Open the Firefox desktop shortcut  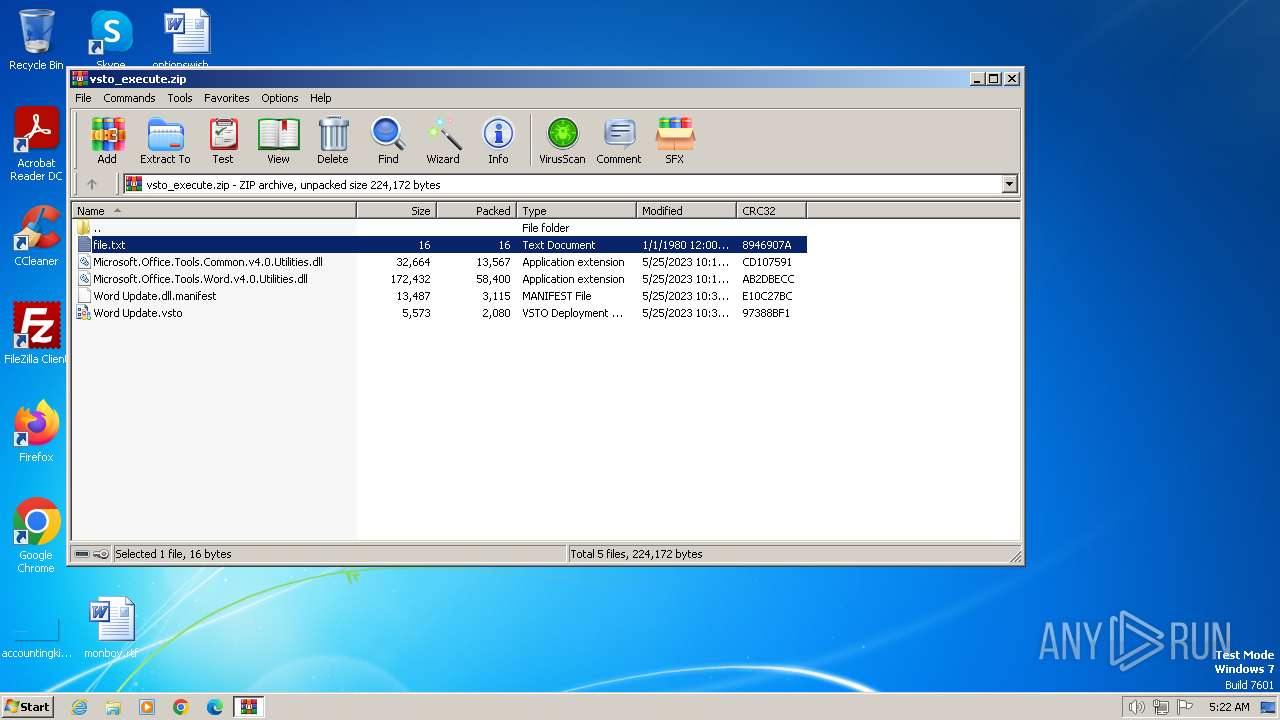tap(36, 432)
